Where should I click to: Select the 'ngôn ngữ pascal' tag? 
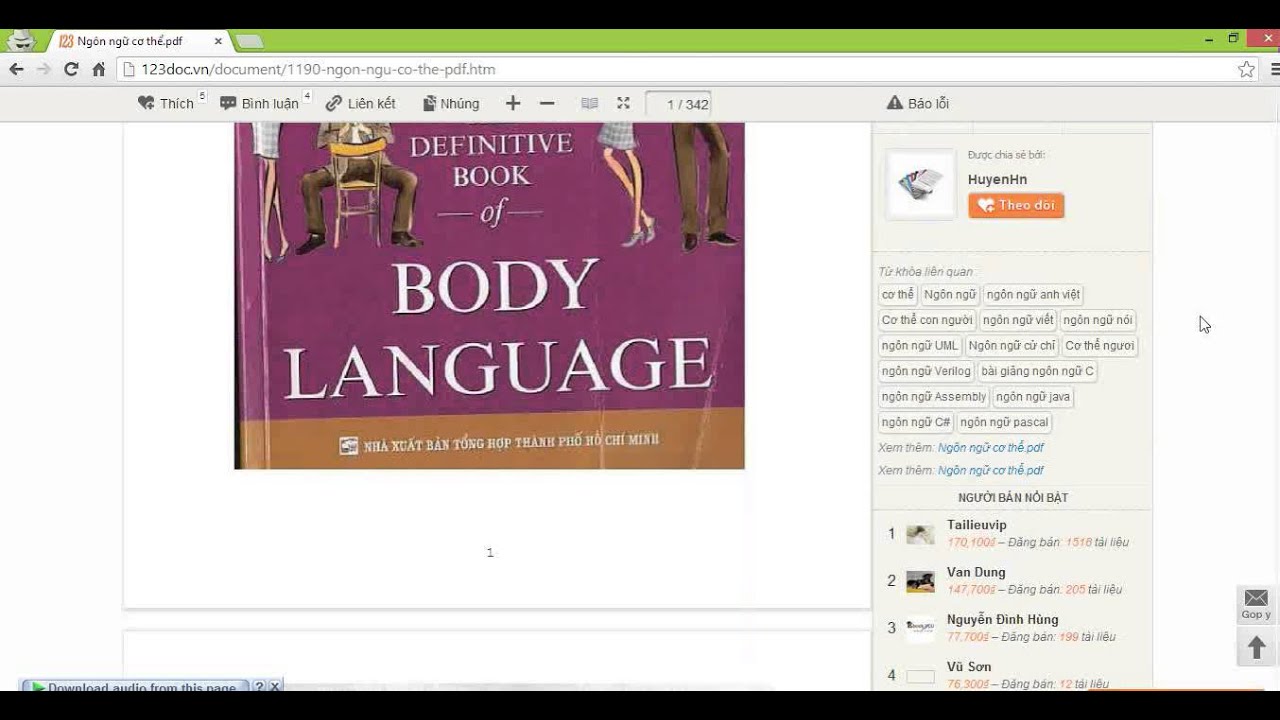pos(1004,422)
